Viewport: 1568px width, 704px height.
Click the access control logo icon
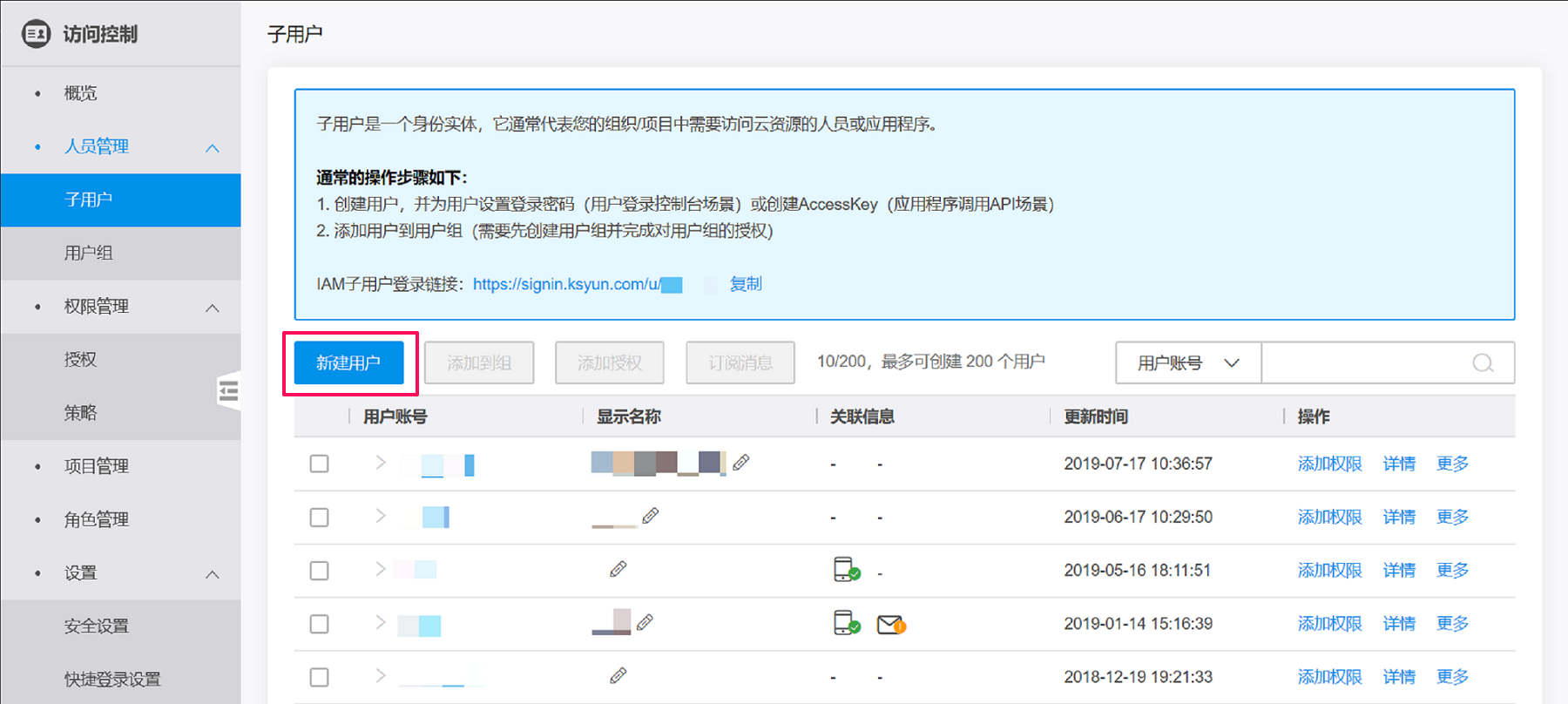[36, 34]
